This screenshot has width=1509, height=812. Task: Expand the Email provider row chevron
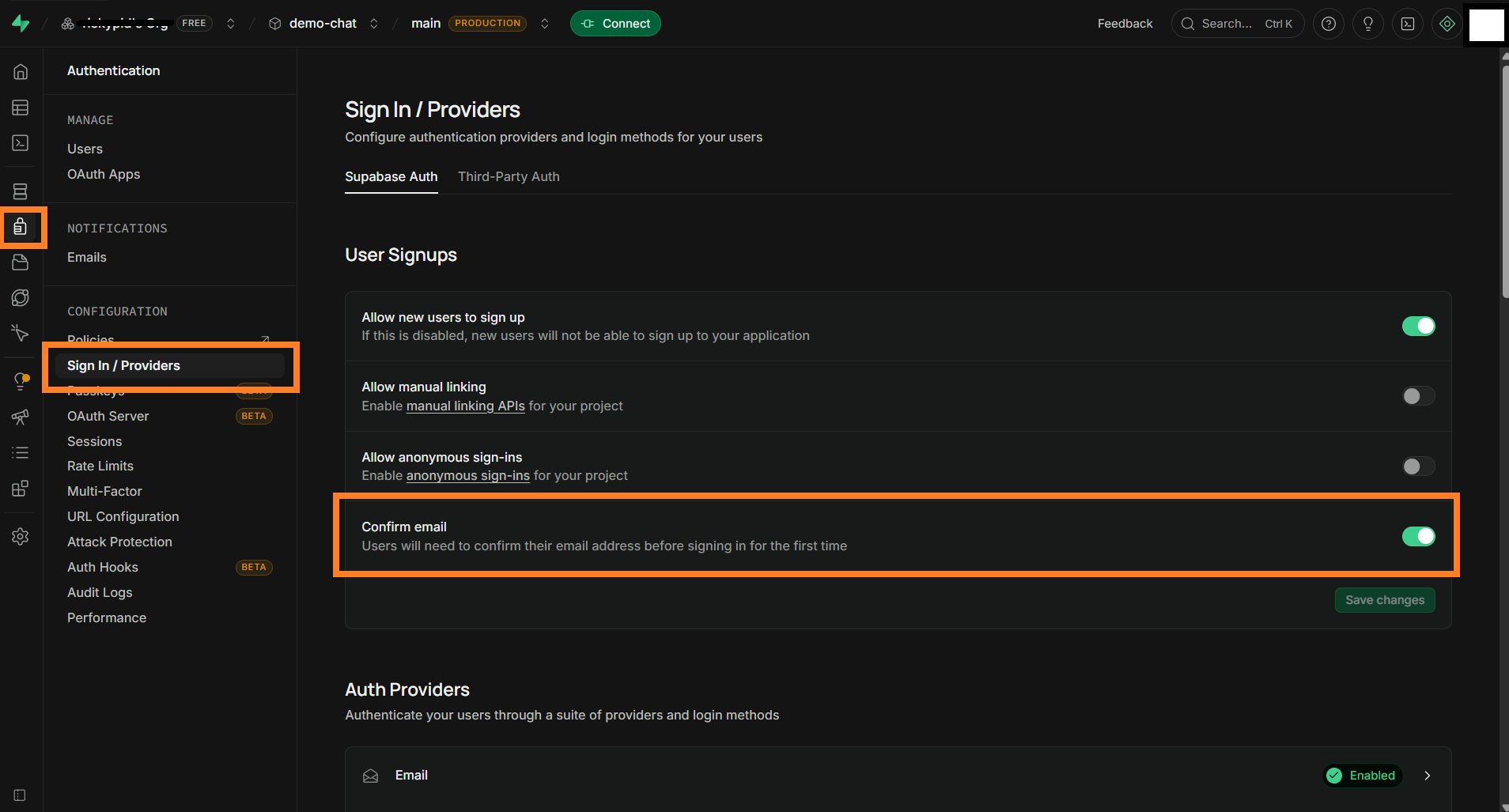(x=1428, y=776)
